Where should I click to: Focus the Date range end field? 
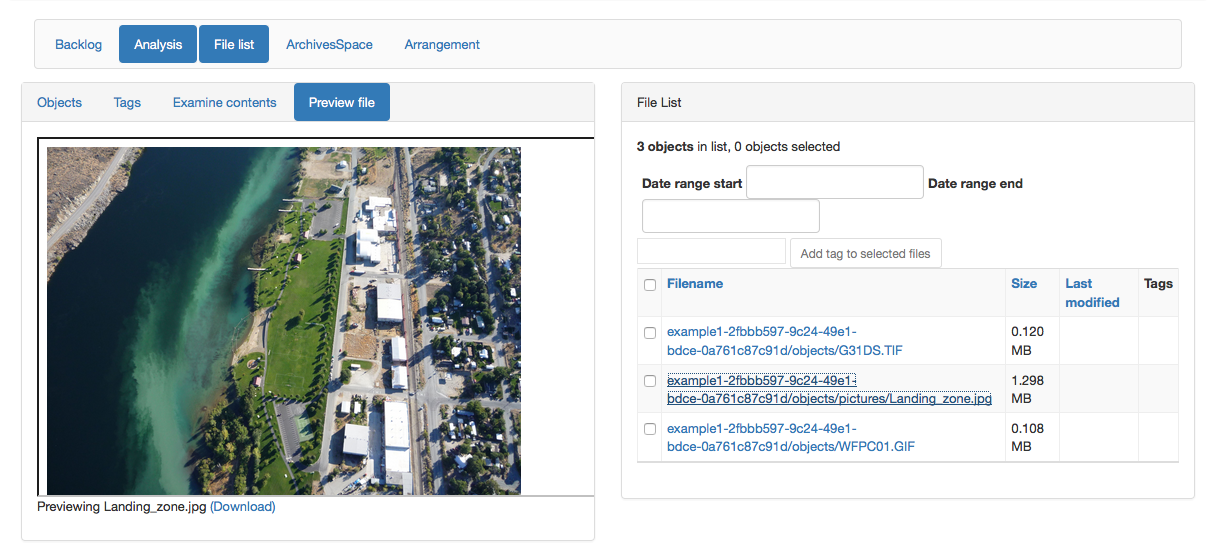coord(730,216)
